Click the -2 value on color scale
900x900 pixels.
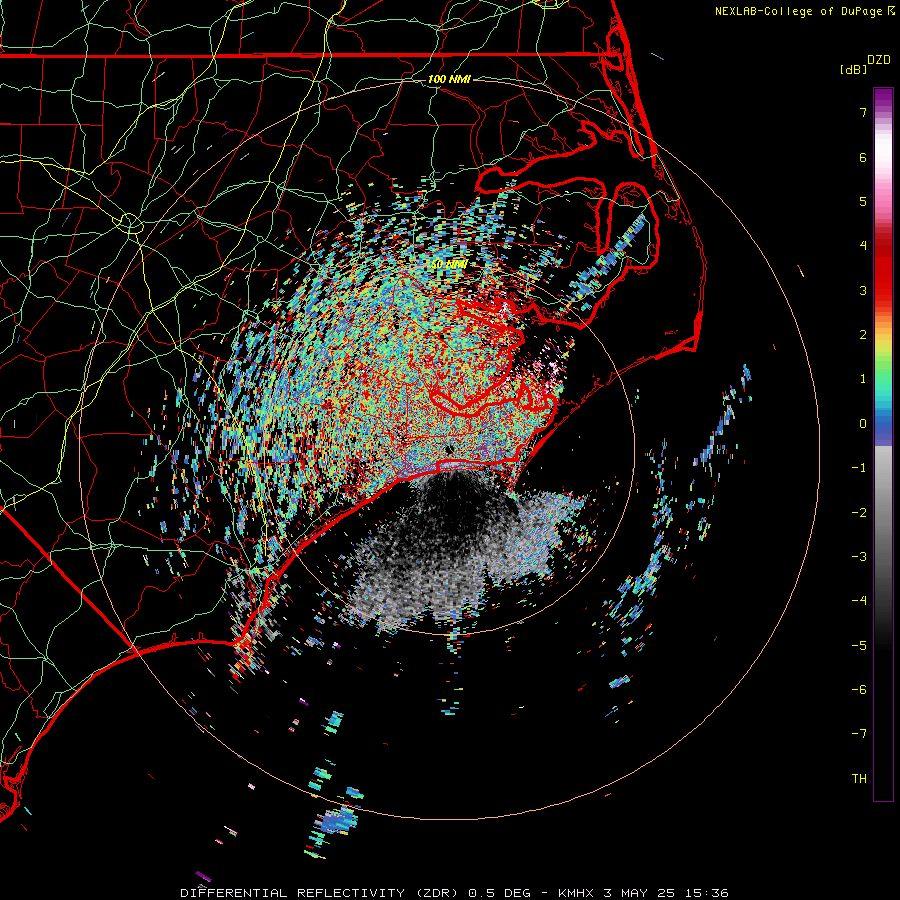pyautogui.click(x=859, y=512)
